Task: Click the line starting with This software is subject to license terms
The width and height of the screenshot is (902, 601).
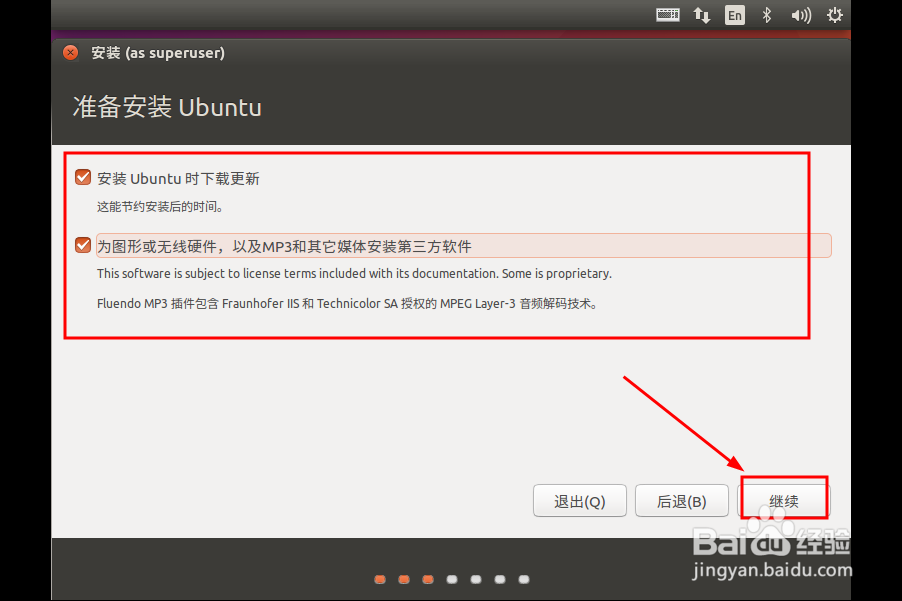Action: pos(354,274)
